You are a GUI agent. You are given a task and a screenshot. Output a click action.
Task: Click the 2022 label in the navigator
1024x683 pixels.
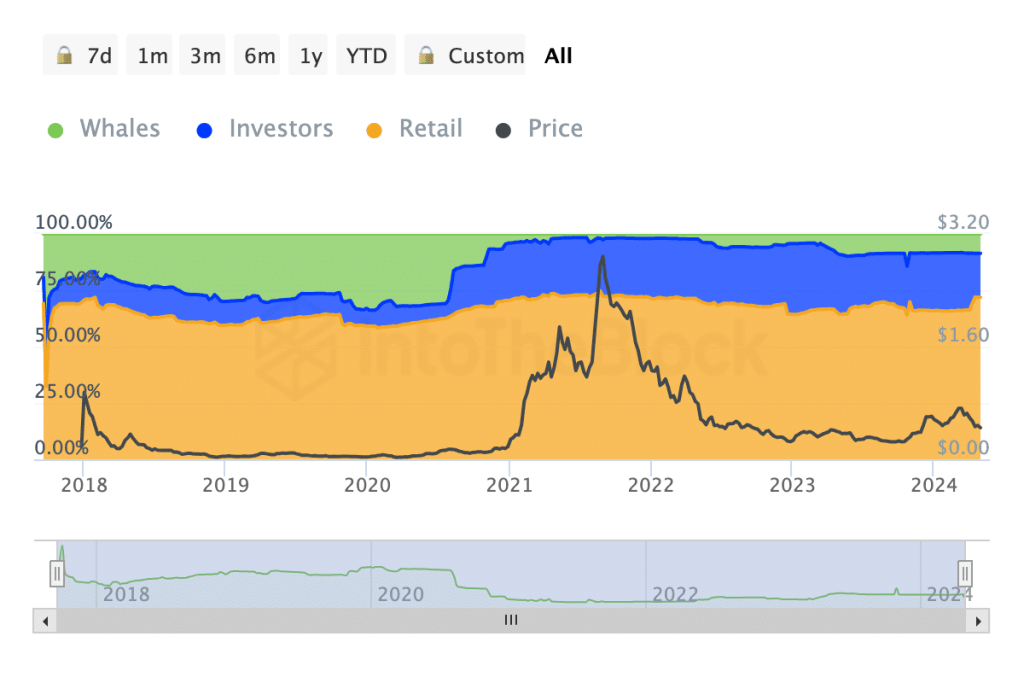[675, 594]
